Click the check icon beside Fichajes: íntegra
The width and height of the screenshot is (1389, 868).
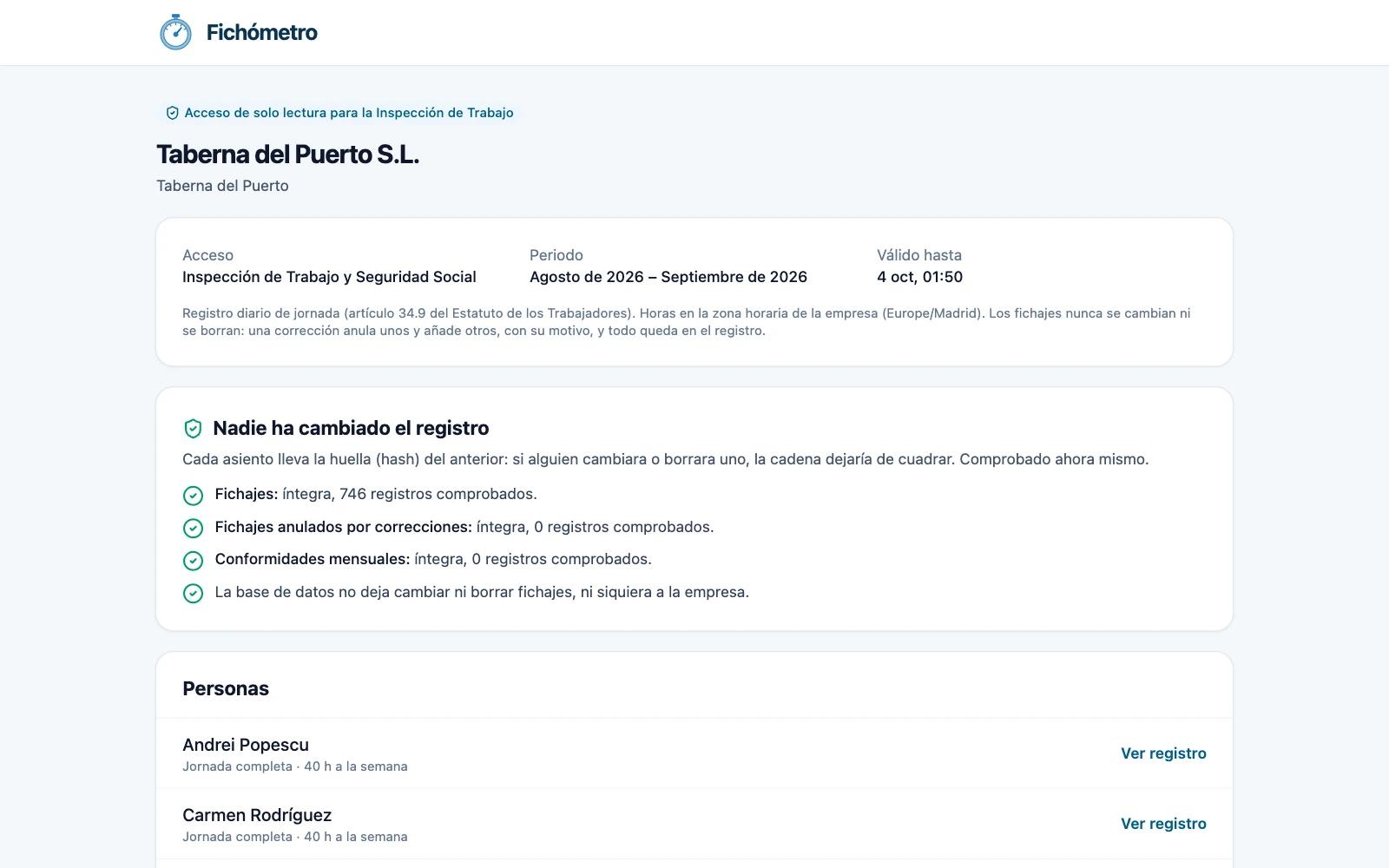tap(193, 495)
